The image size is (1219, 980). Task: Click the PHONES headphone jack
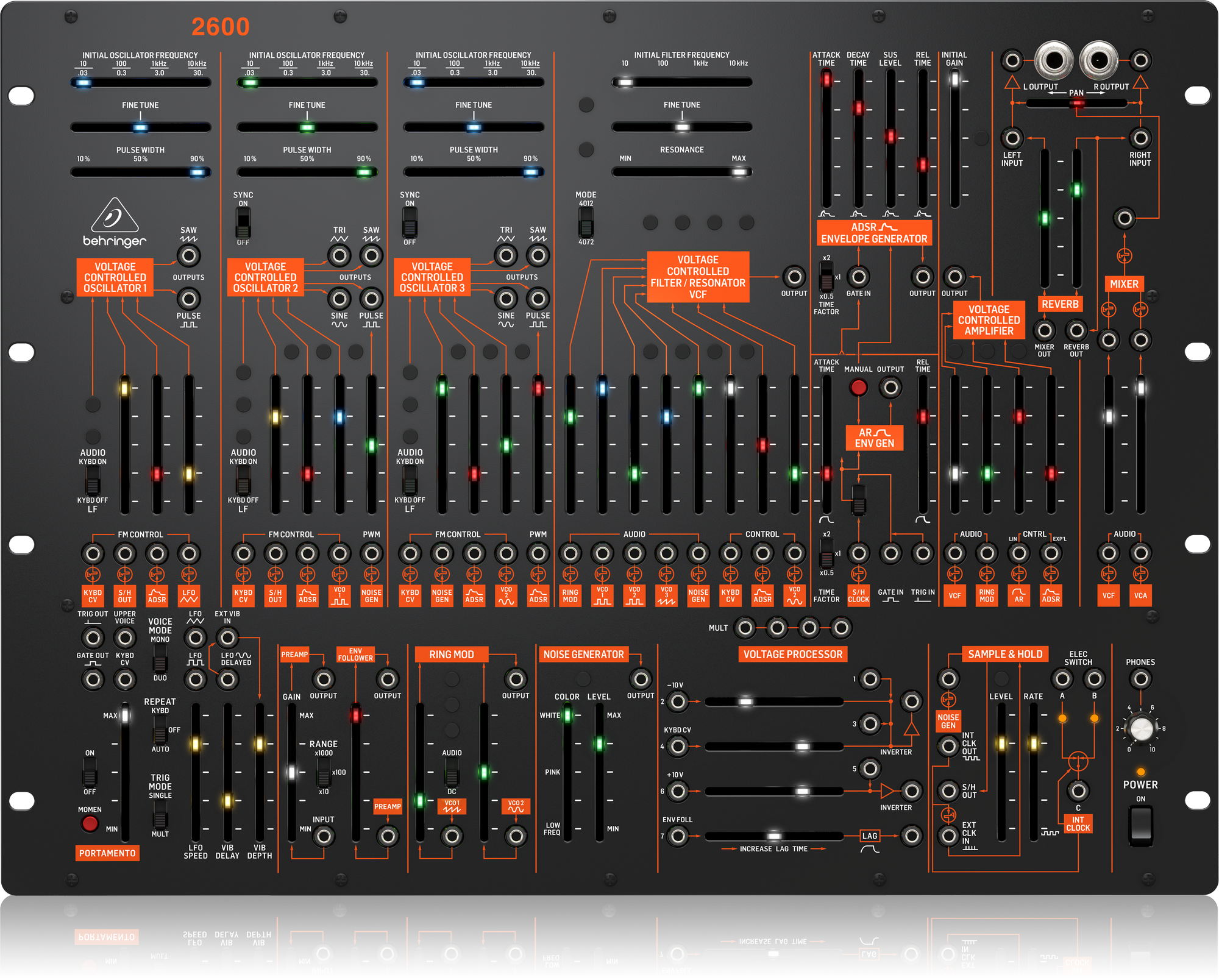1140,679
